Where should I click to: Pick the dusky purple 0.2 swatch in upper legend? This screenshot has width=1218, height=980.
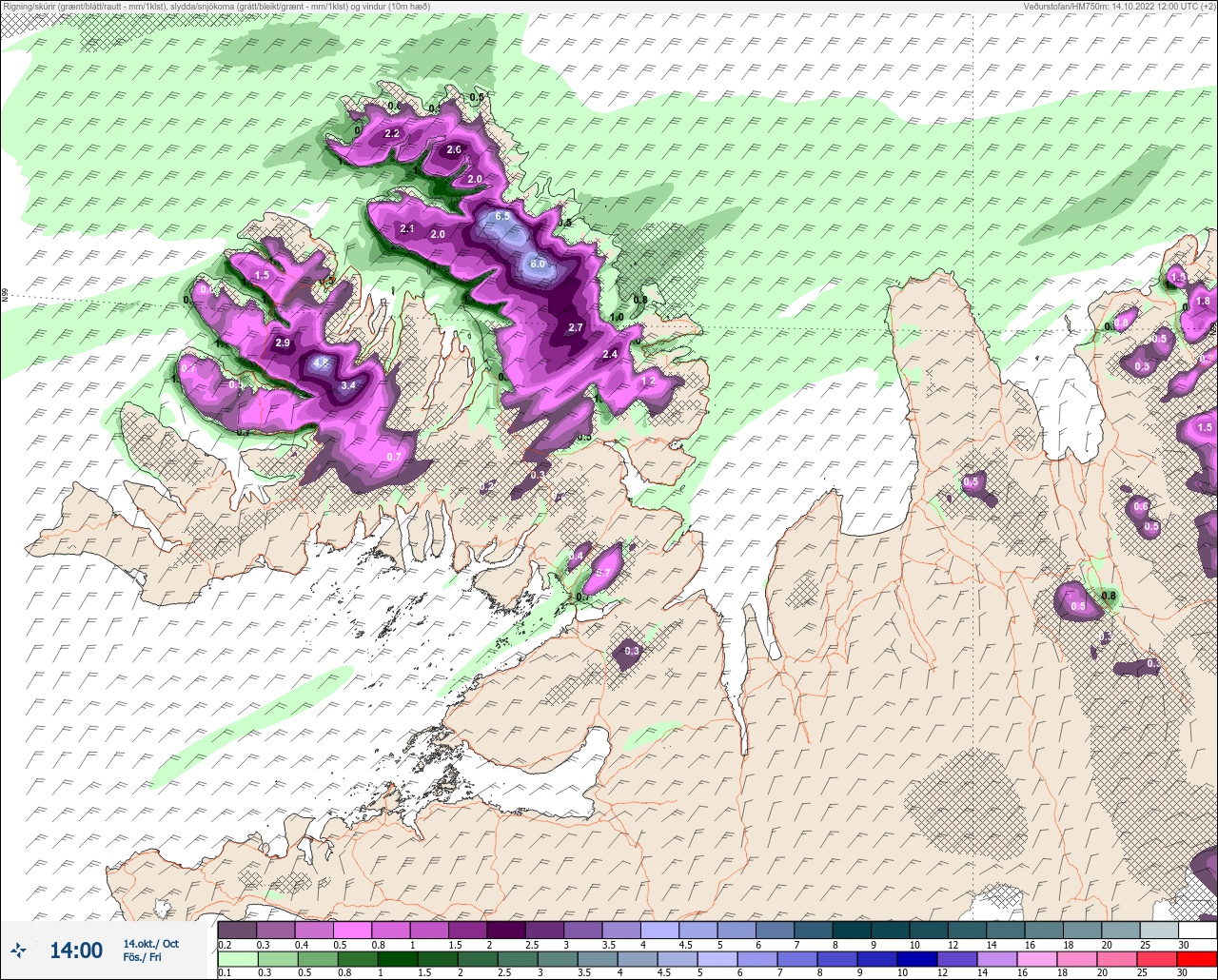click(x=237, y=930)
